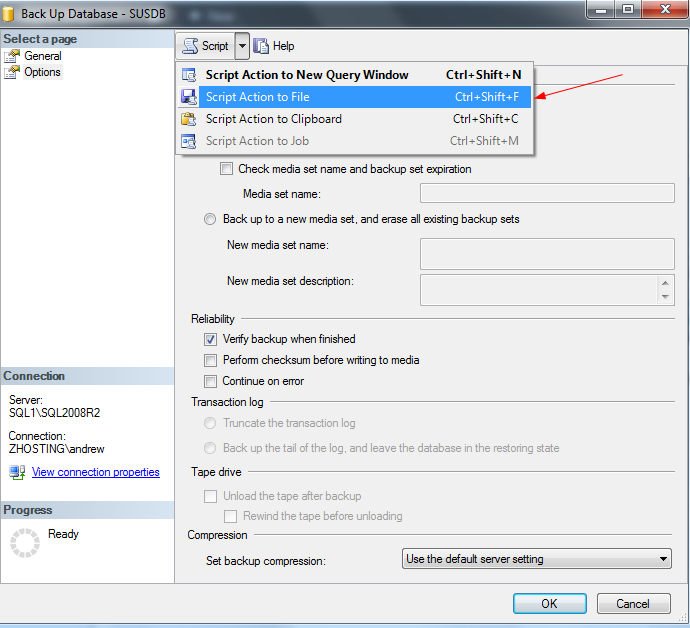Enable Check media set name and backup set expiration

[226, 169]
